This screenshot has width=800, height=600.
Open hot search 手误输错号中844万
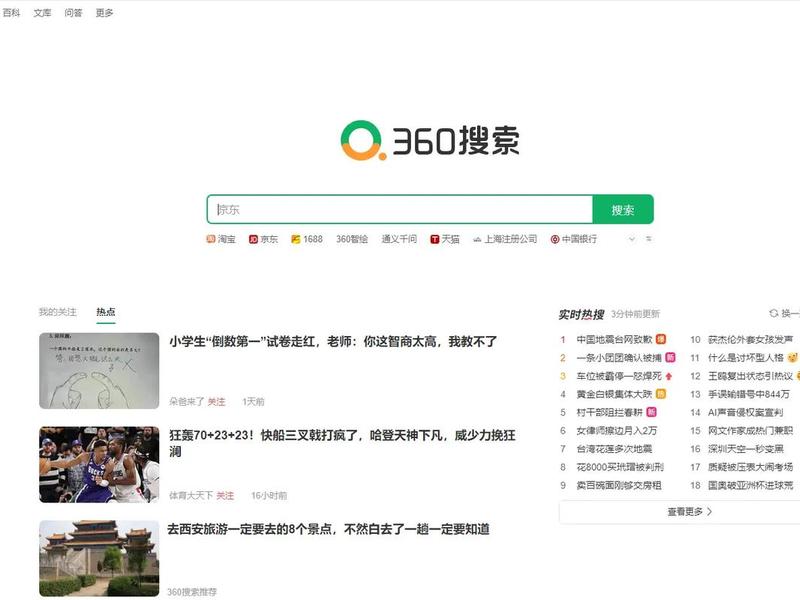748,394
